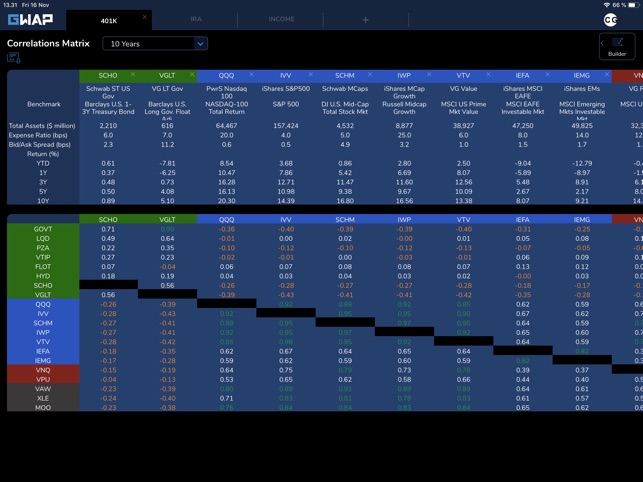Click the Correlations Matrix title
Screen dimensions: 643x482
(48, 43)
